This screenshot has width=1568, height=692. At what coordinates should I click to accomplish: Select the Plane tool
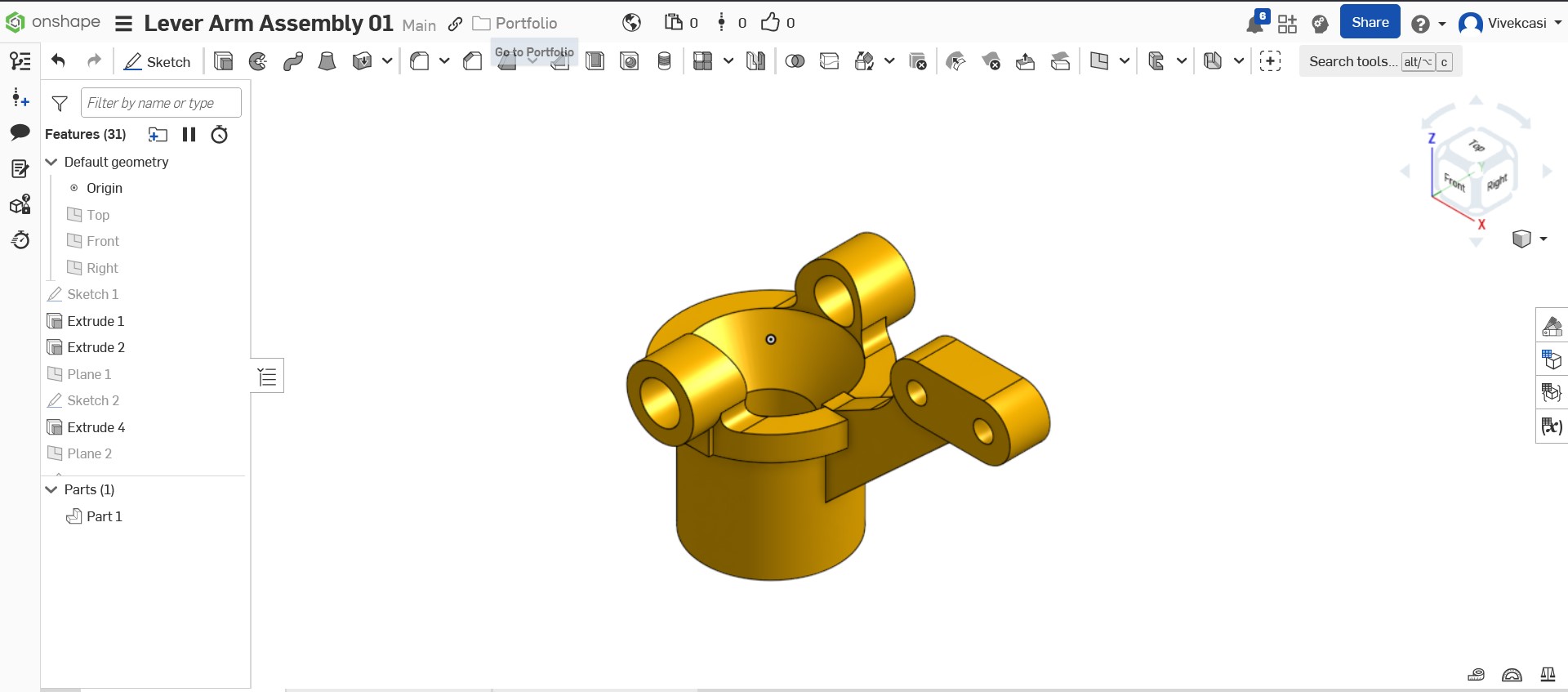coord(1099,61)
